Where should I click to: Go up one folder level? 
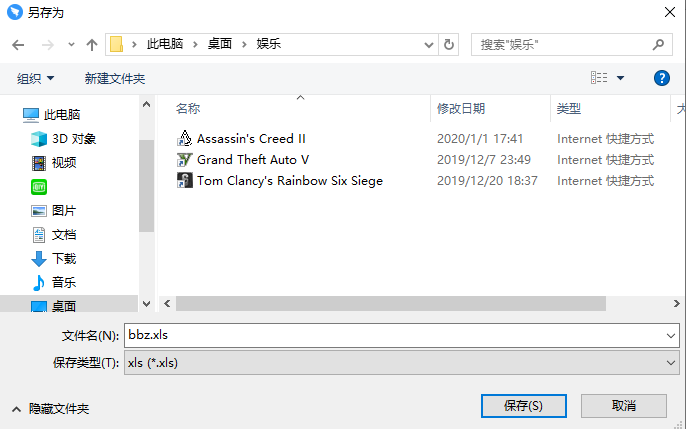92,45
